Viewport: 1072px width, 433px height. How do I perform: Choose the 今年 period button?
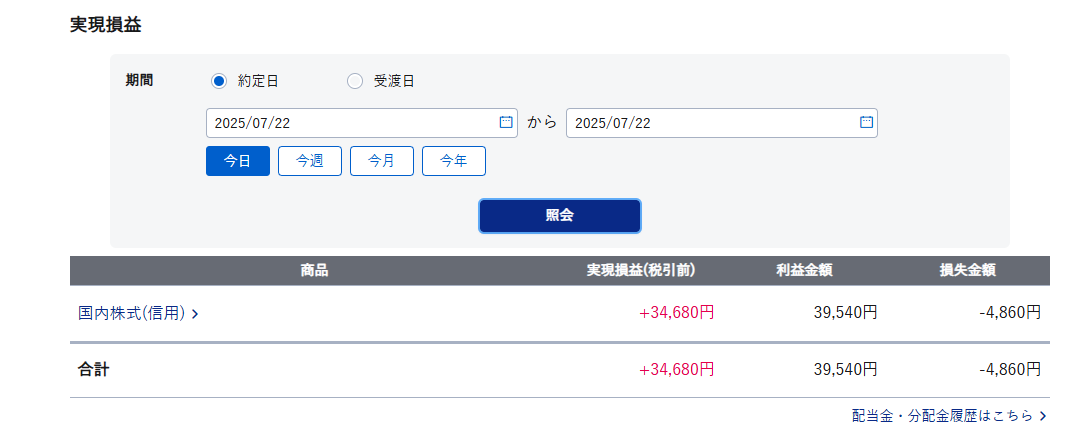click(454, 161)
